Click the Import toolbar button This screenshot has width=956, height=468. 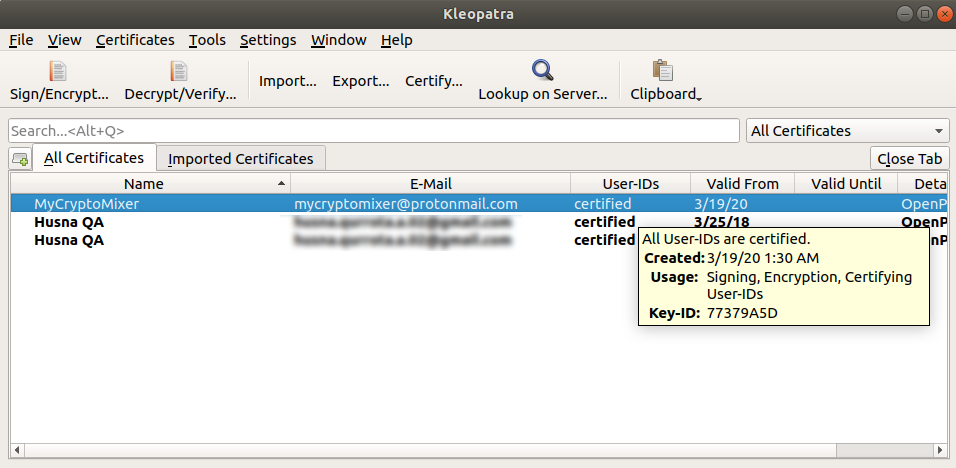tap(288, 81)
